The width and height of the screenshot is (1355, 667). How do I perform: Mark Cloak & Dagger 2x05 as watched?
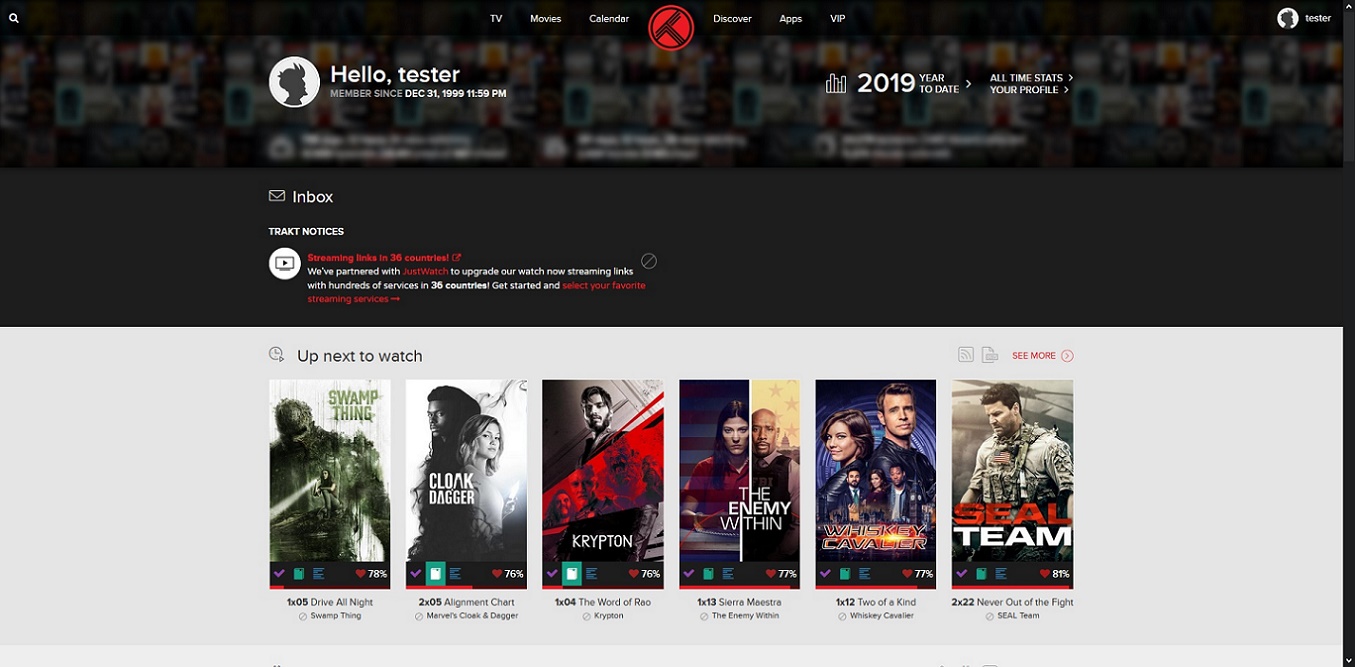pos(416,574)
